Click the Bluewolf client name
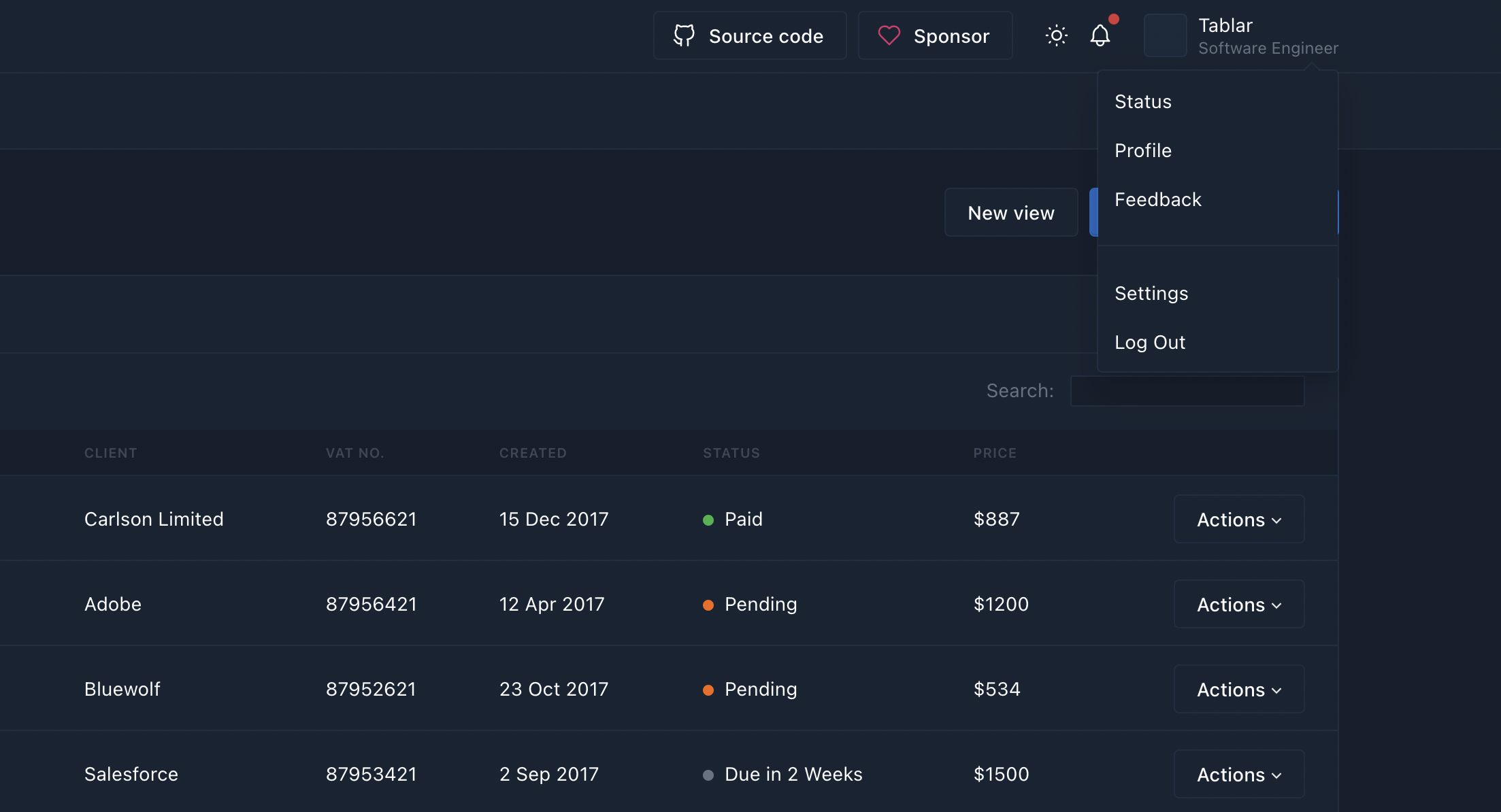This screenshot has height=812, width=1501. [122, 690]
